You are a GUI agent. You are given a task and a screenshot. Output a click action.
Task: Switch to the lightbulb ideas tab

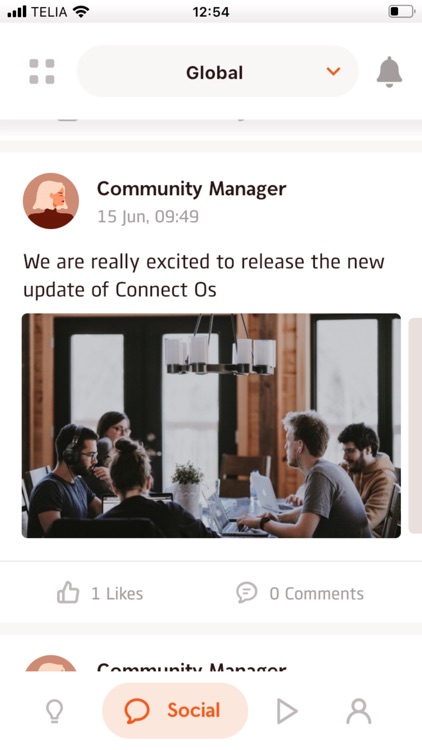click(54, 711)
